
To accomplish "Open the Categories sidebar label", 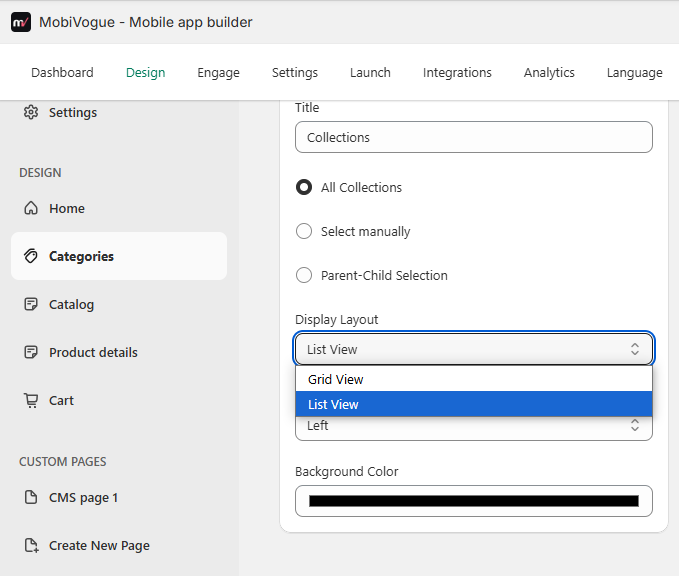I will point(81,256).
